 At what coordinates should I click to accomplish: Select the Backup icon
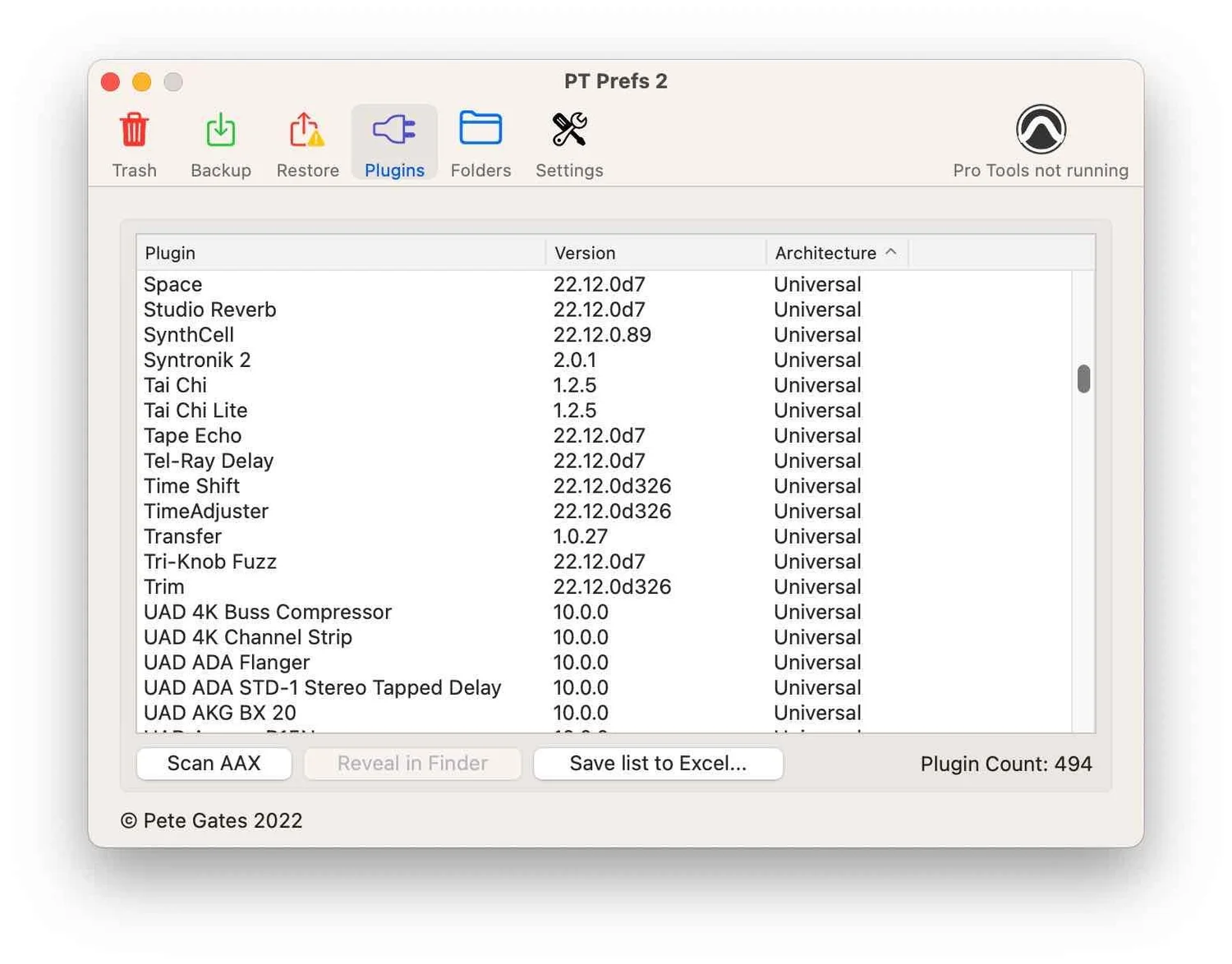(x=220, y=141)
